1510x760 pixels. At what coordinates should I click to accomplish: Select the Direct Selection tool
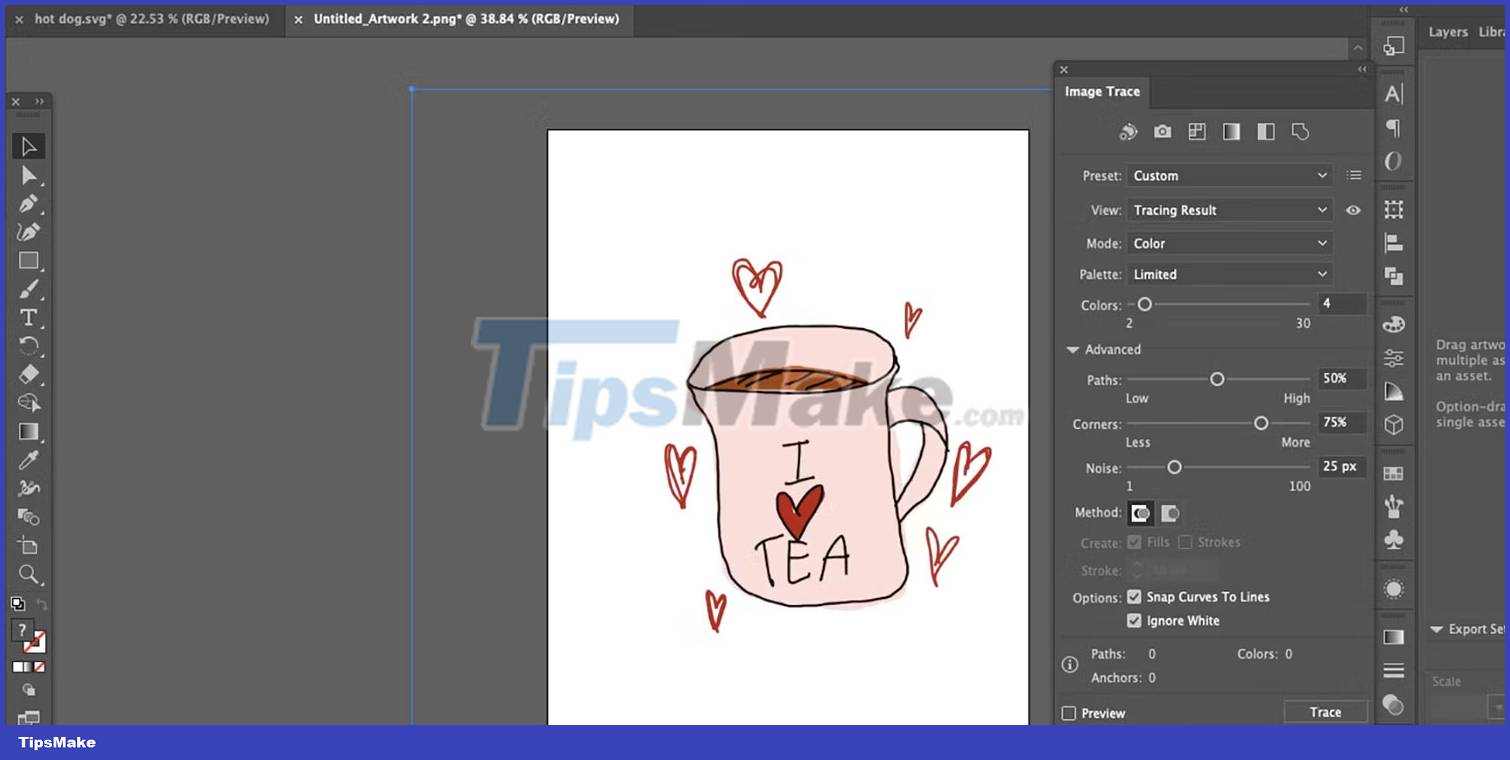tap(28, 176)
